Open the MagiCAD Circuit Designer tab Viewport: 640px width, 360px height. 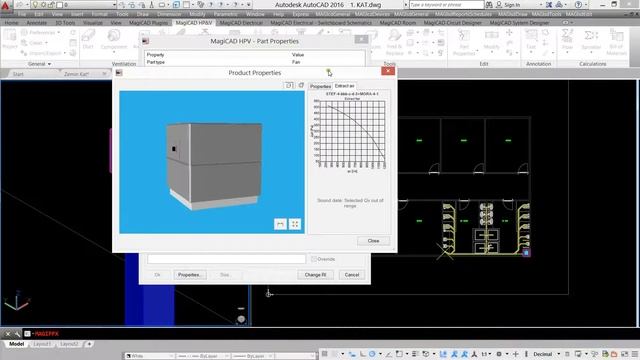point(453,23)
